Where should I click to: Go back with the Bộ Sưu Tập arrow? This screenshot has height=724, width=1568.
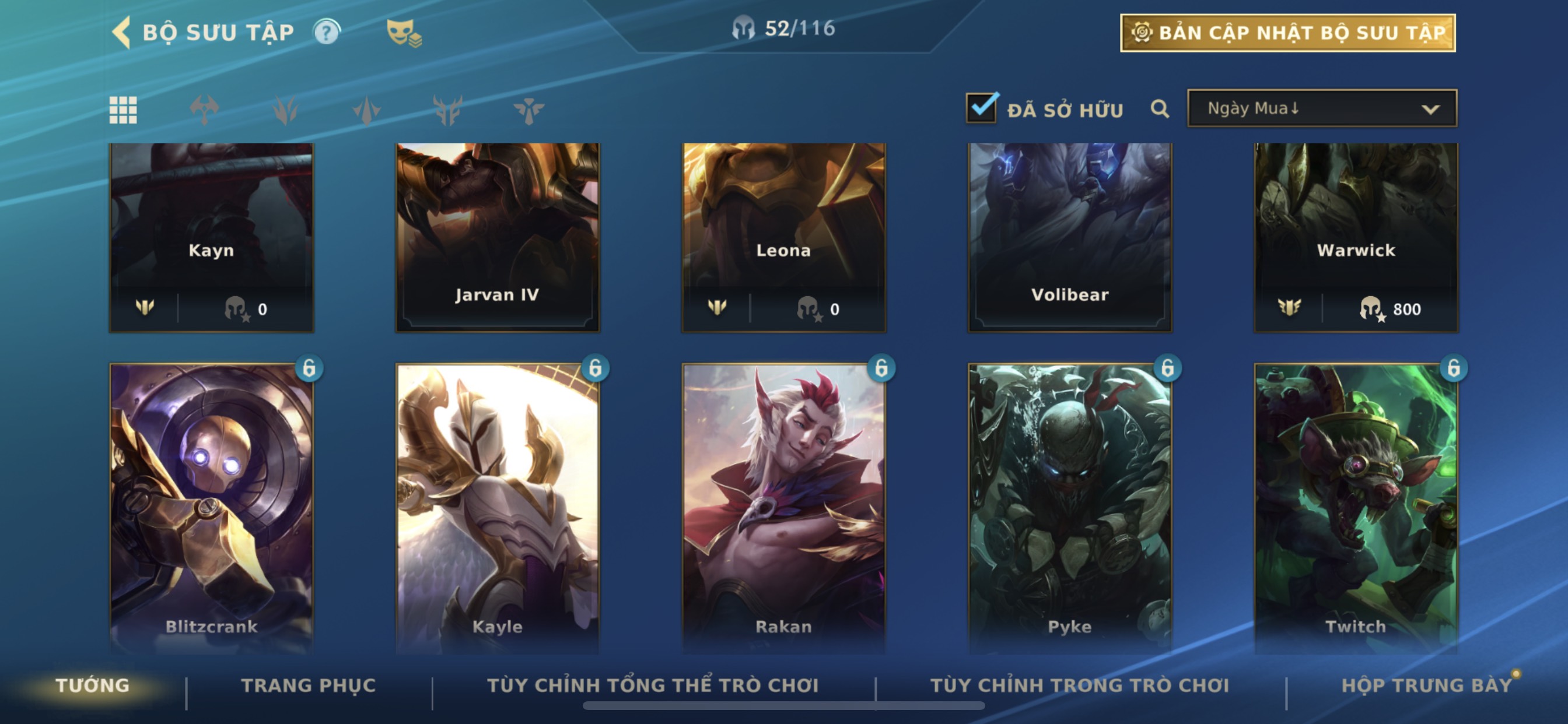point(121,31)
